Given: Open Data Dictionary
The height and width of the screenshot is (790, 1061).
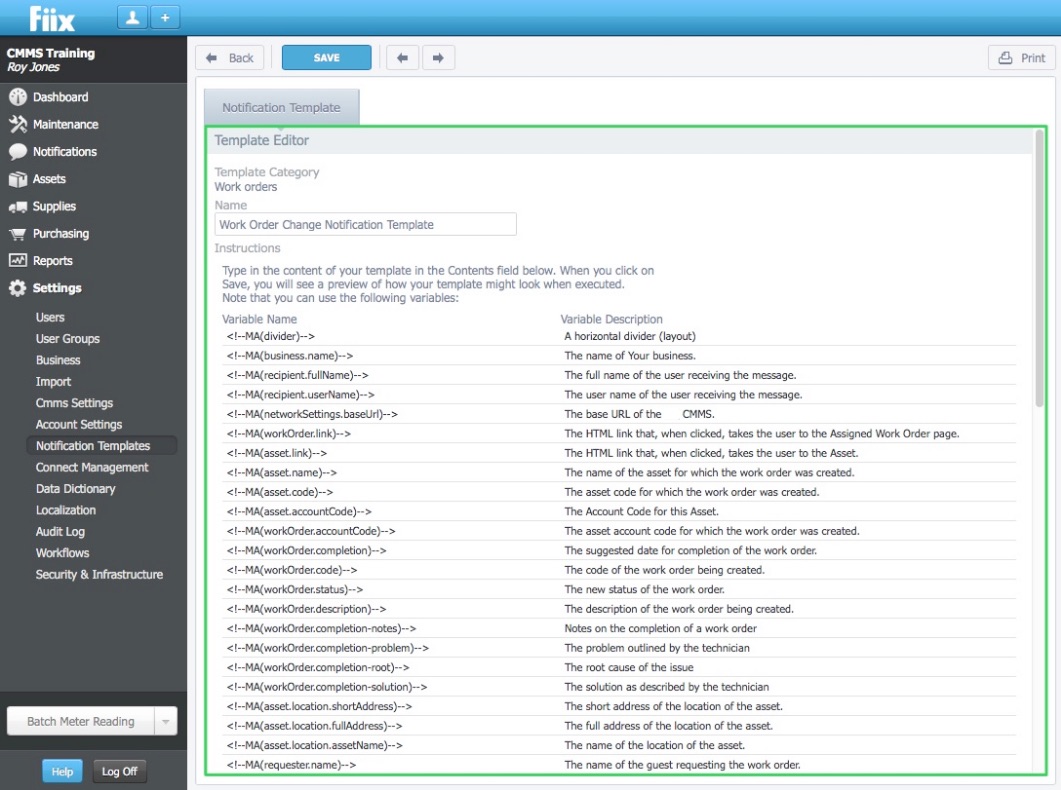Looking at the screenshot, I should (75, 488).
